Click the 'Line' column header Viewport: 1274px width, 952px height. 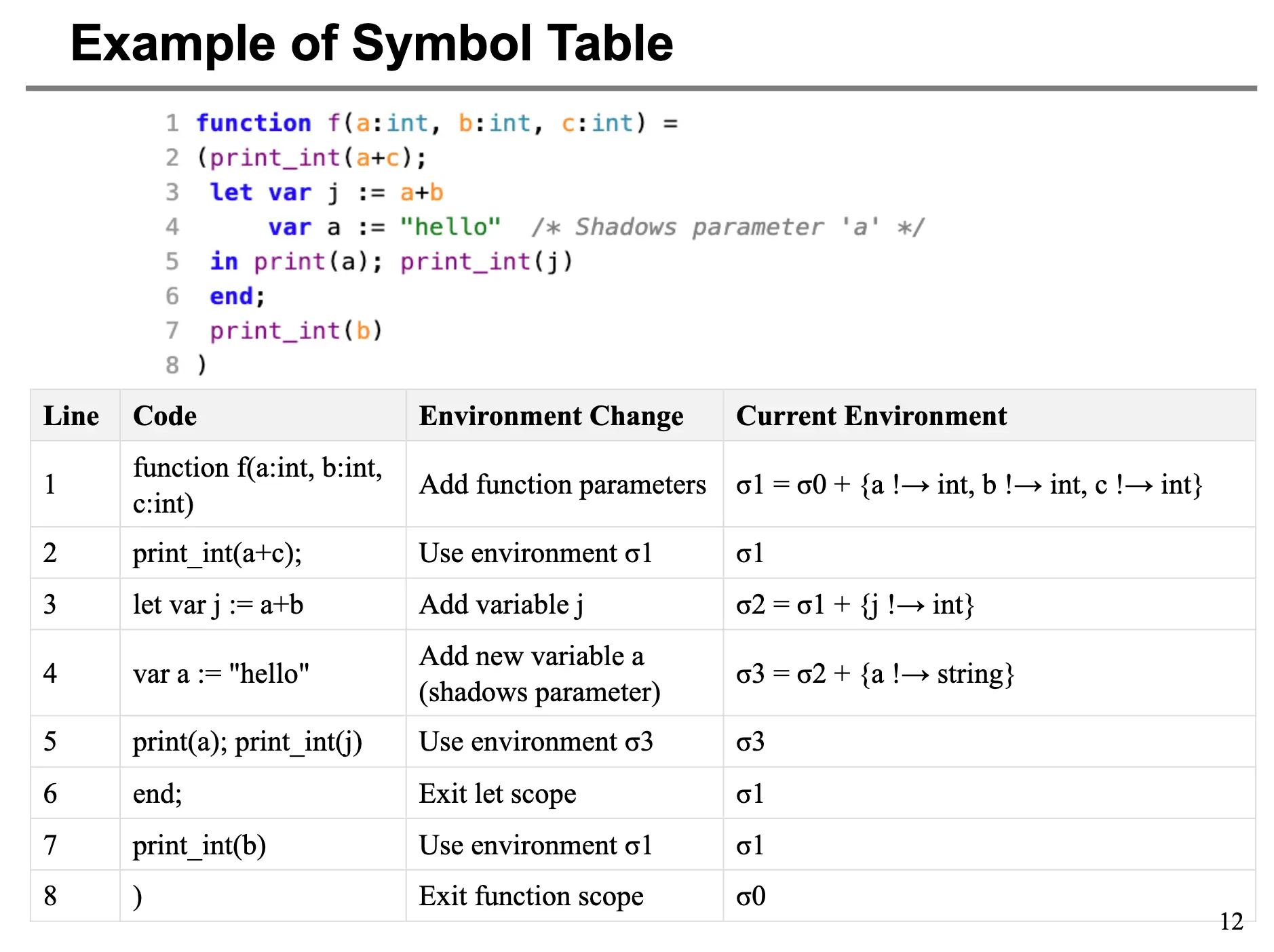(71, 416)
